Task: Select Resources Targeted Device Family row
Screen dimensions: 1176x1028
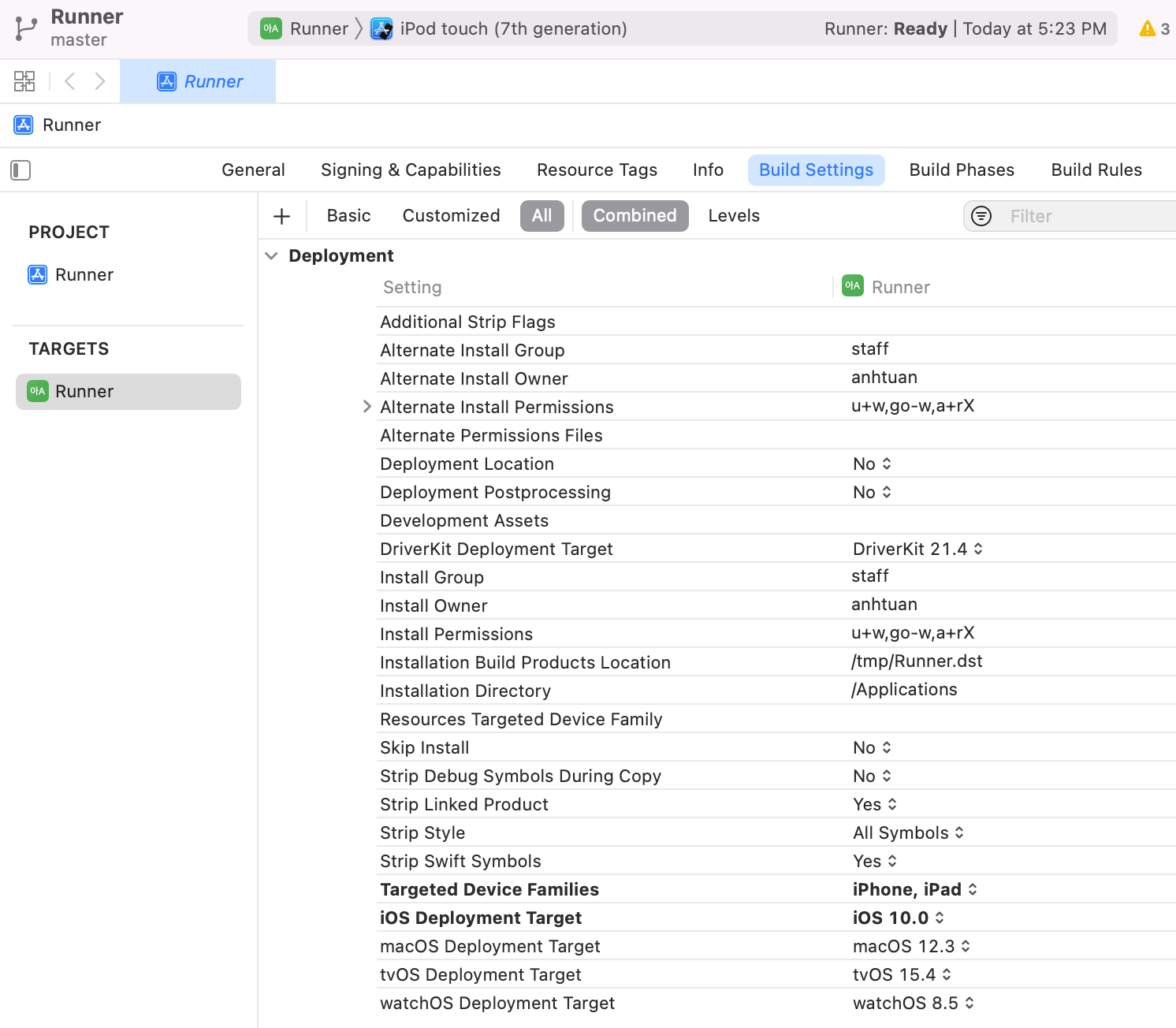Action: coord(776,719)
